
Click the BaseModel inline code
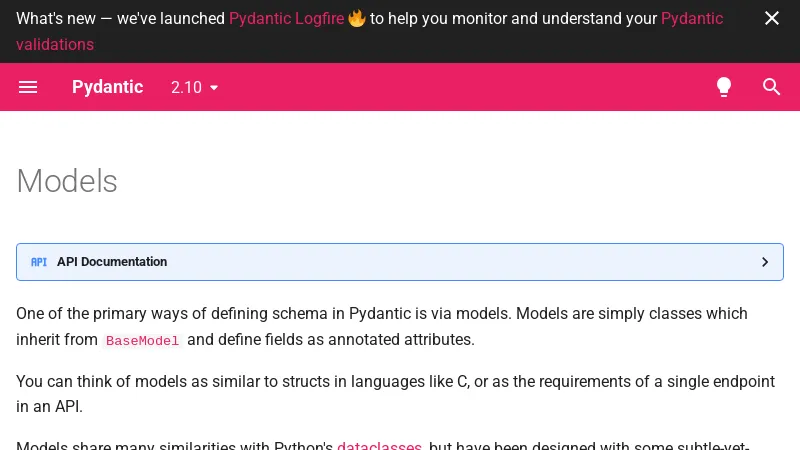click(142, 340)
